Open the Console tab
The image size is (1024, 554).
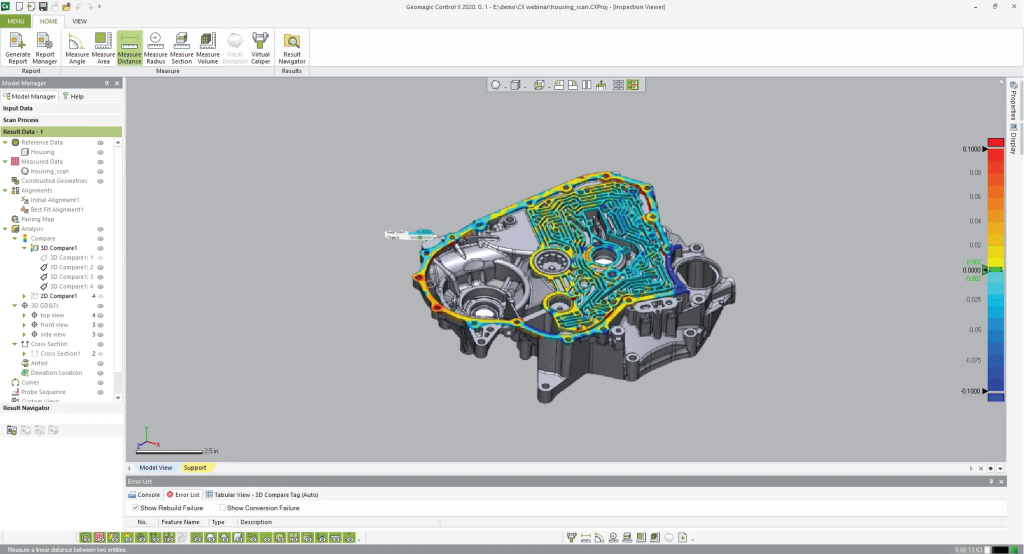click(x=144, y=494)
